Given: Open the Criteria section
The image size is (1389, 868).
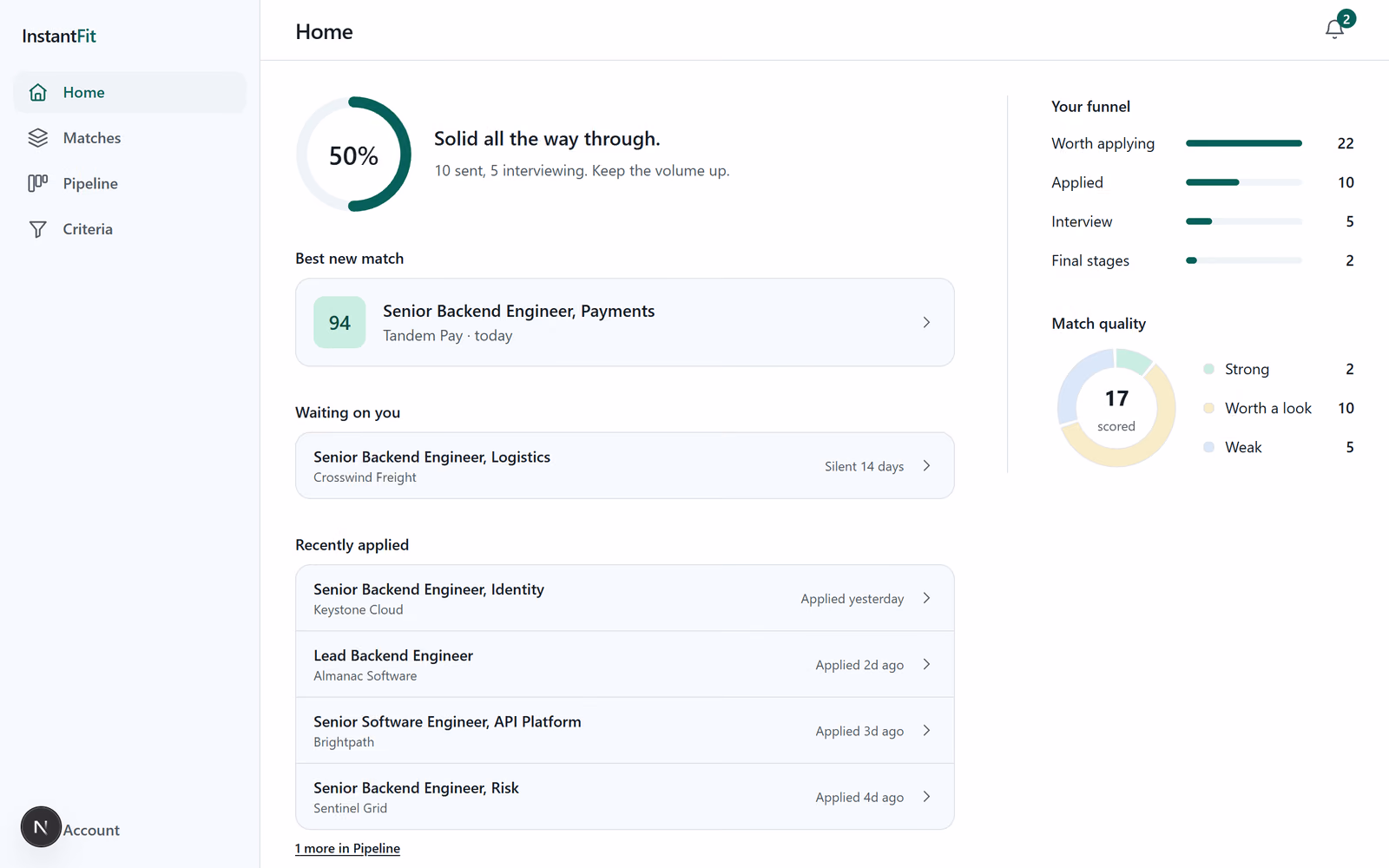Looking at the screenshot, I should 130,229.
